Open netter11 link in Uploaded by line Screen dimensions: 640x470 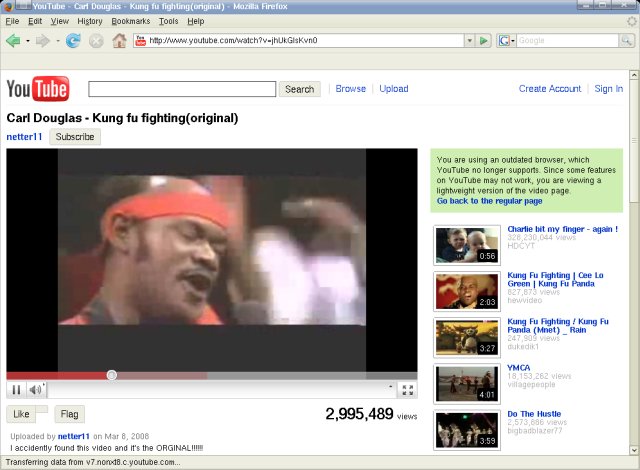point(73,436)
